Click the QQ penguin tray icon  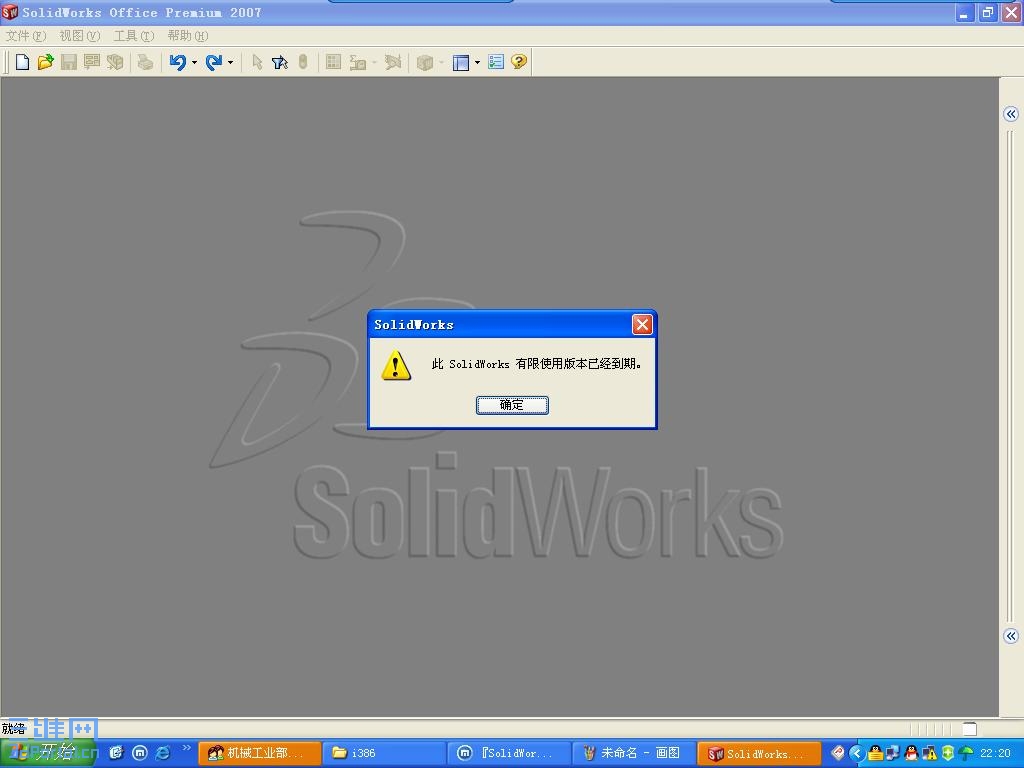(x=911, y=753)
